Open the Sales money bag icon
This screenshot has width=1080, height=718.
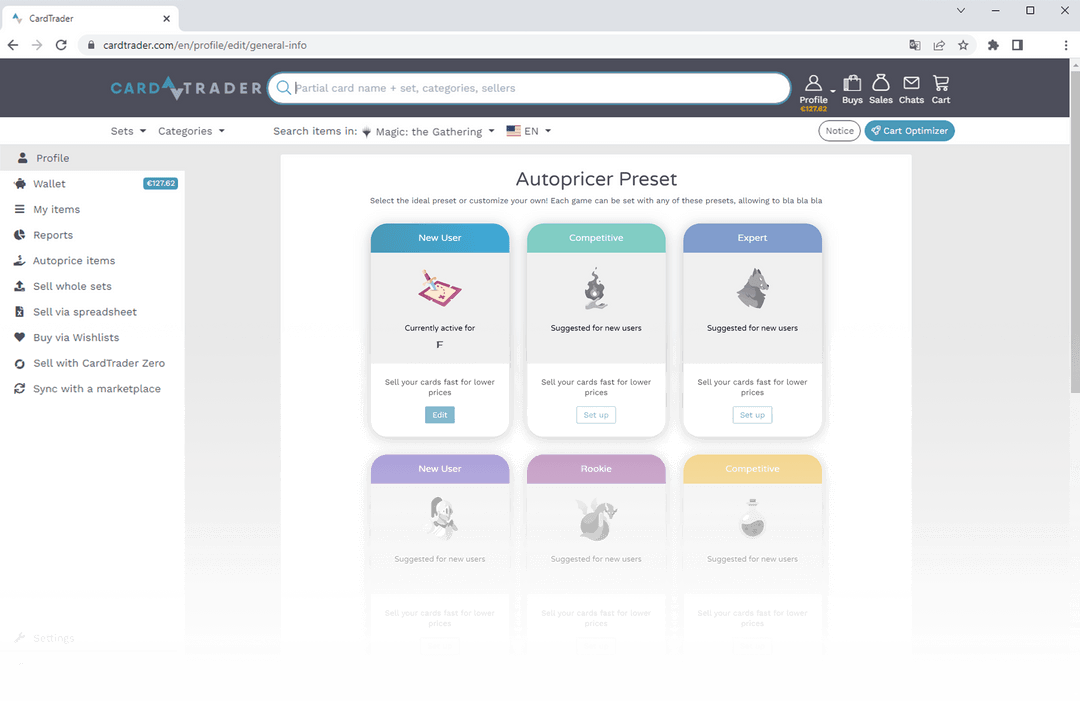[881, 82]
